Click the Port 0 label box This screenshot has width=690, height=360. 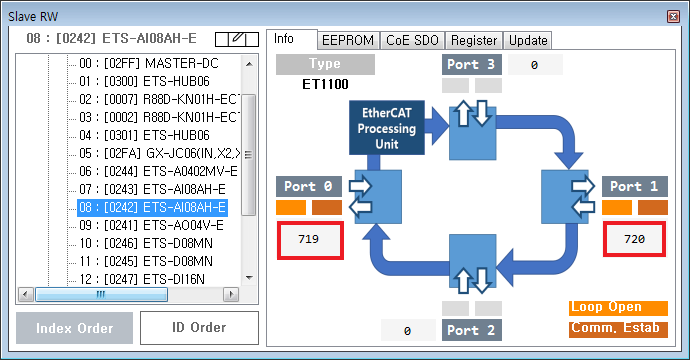point(309,187)
